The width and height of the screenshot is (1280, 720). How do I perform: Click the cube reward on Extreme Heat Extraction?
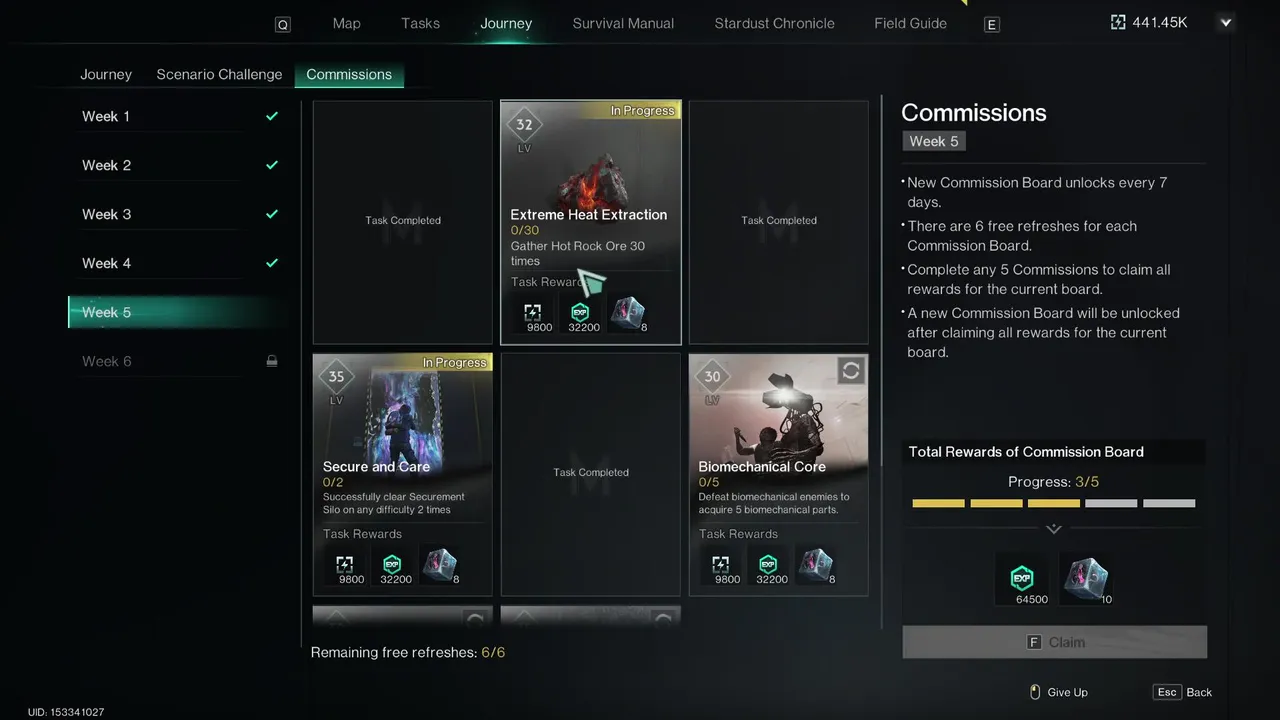coord(629,313)
